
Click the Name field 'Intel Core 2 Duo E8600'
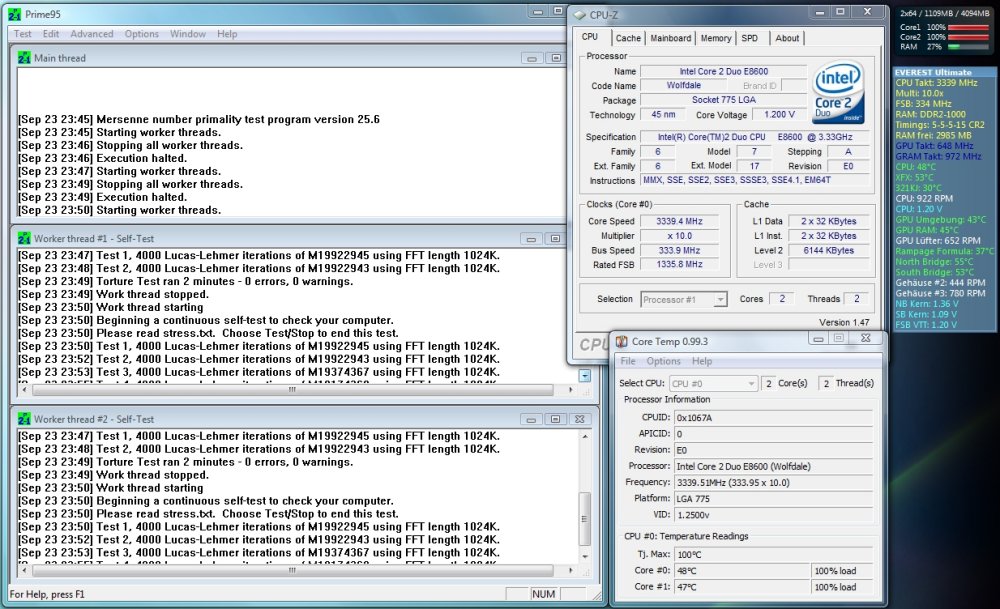point(724,71)
